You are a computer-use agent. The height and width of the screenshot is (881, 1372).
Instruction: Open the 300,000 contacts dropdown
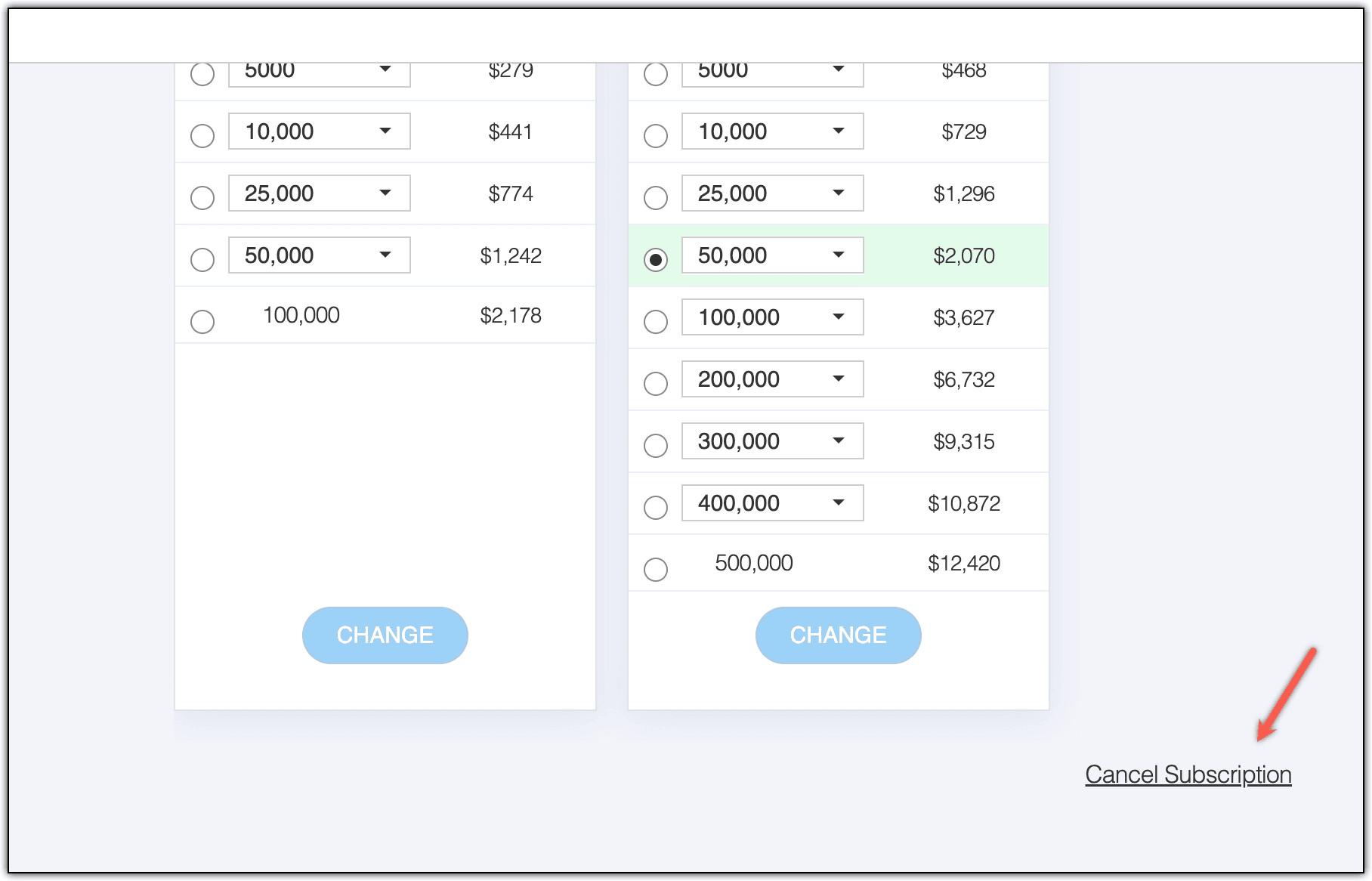tap(772, 441)
